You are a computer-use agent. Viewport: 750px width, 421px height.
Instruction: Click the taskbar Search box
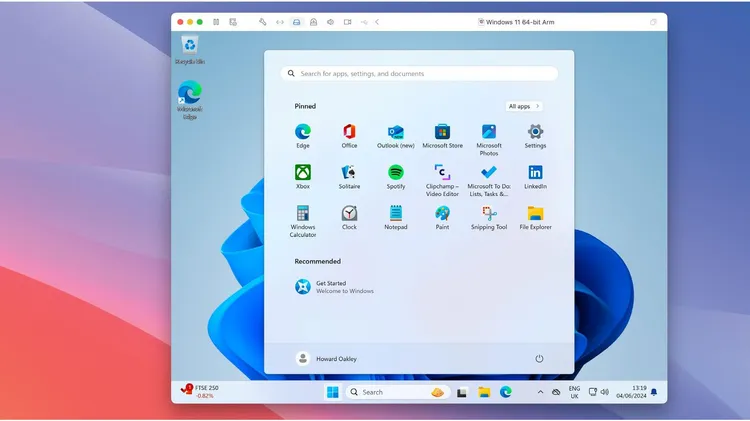pyautogui.click(x=398, y=392)
